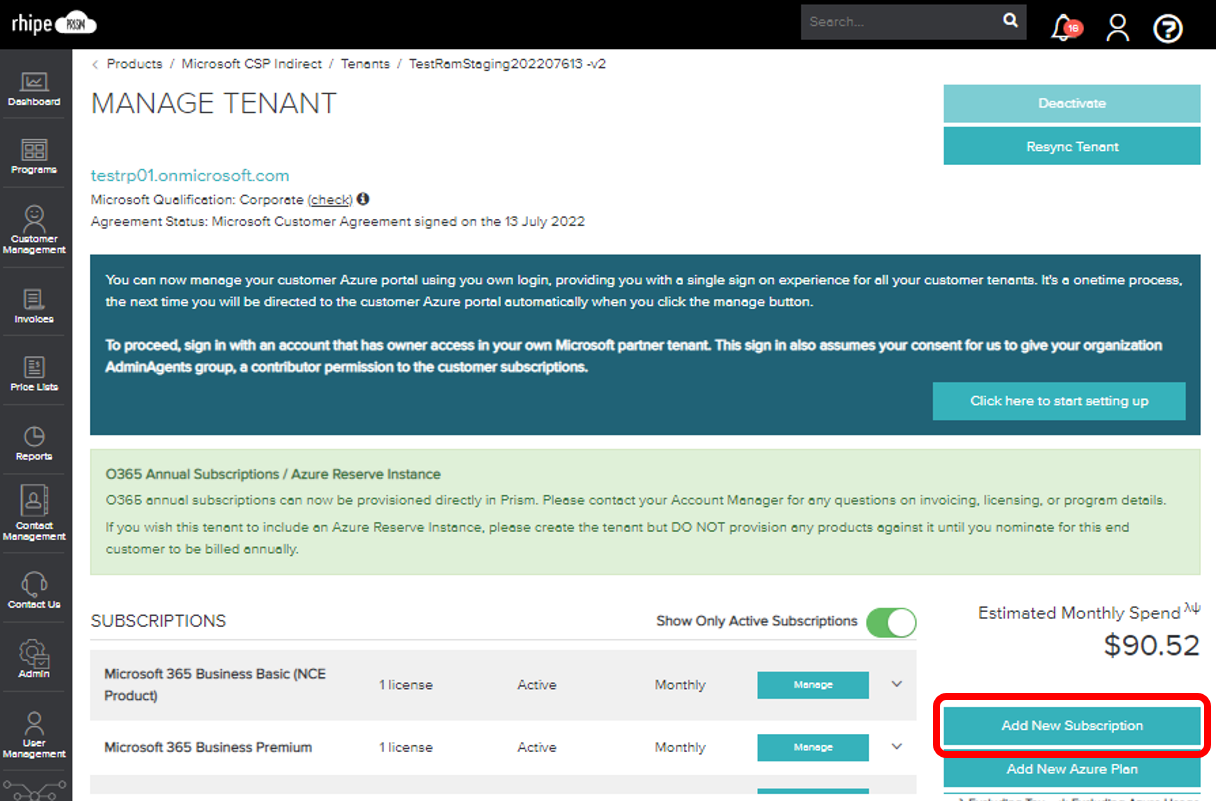Open the user profile icon
This screenshot has height=801, width=1216.
coord(1117,28)
